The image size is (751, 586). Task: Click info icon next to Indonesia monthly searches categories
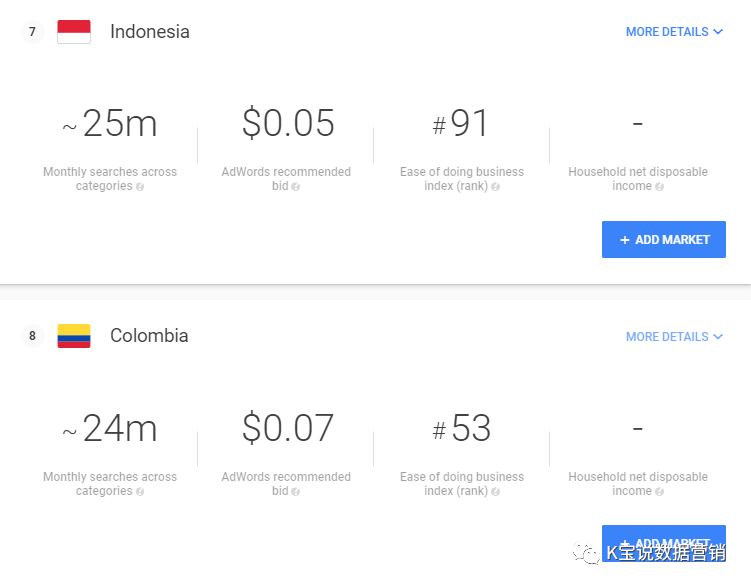click(140, 187)
